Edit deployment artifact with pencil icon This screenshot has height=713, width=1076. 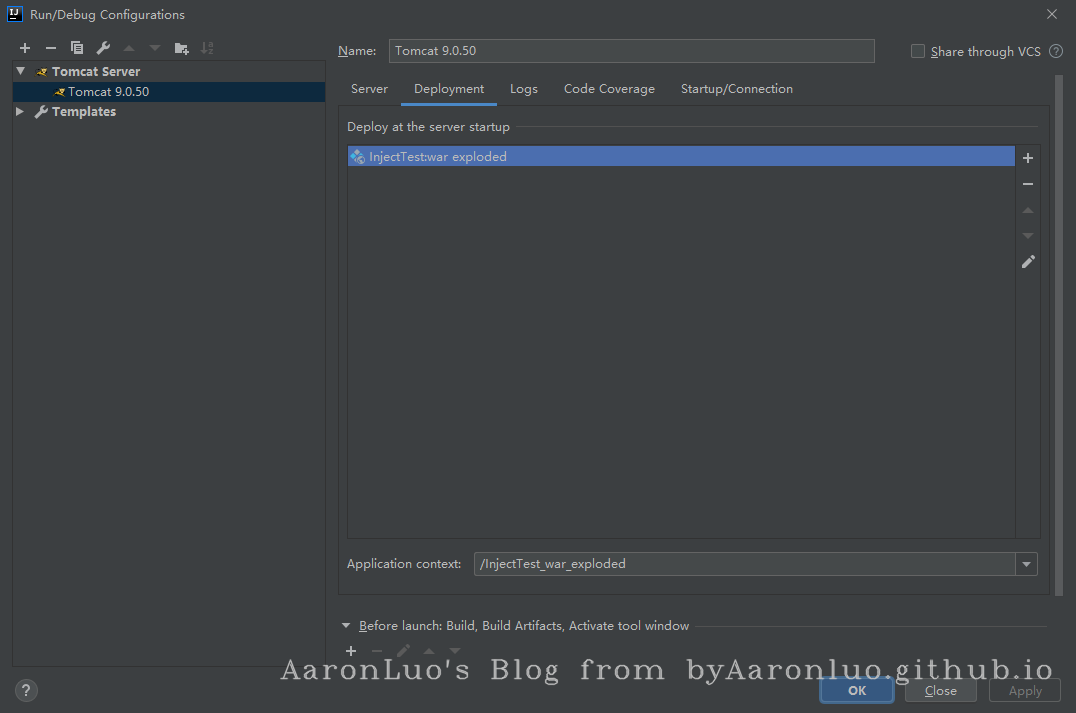click(x=1028, y=262)
